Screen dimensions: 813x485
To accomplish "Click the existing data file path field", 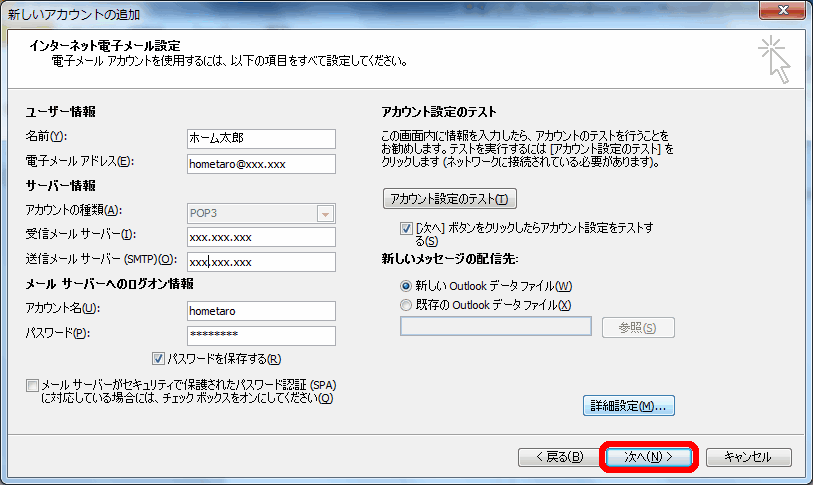I will coord(496,326).
